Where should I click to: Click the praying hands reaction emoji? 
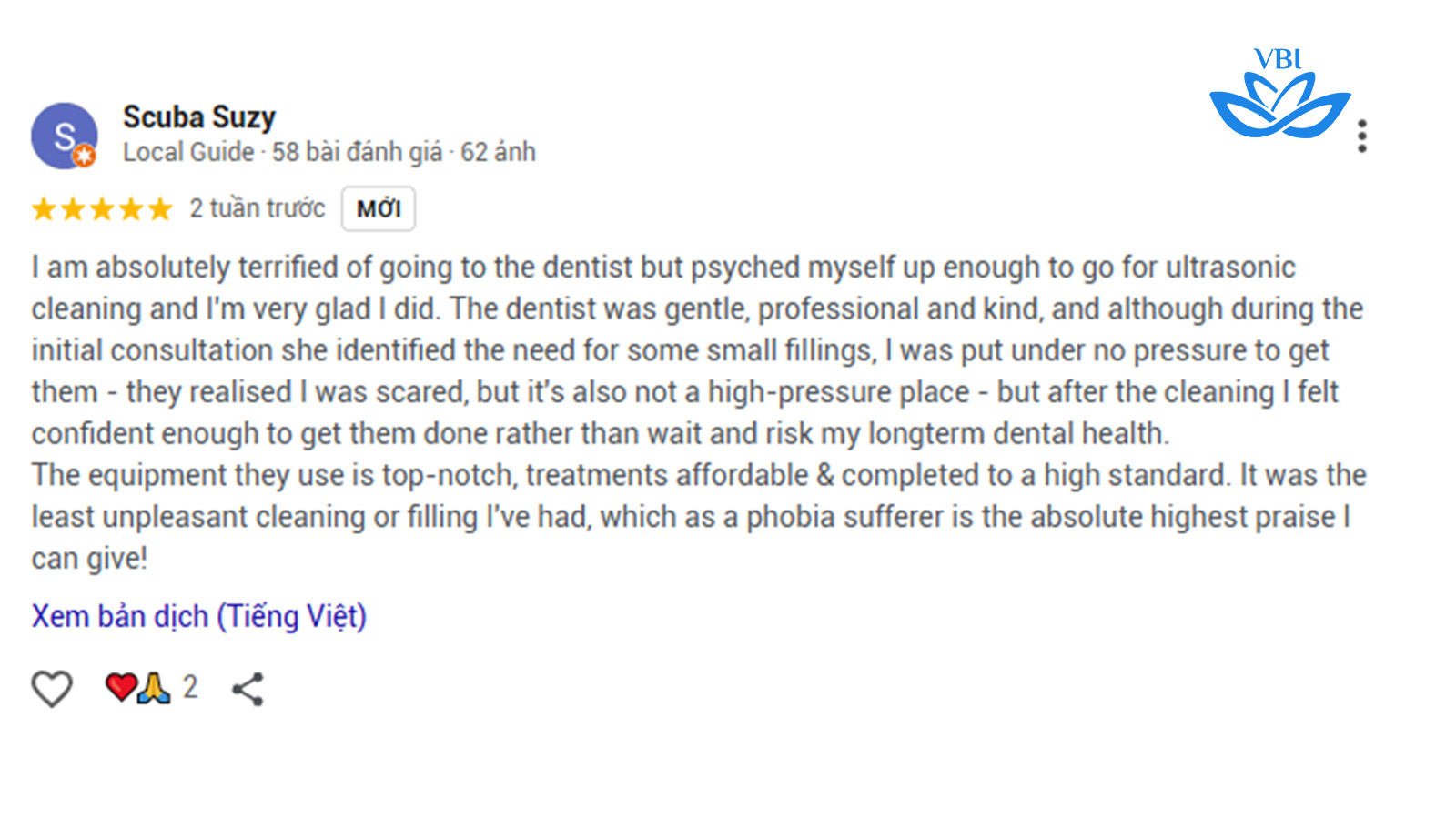[x=154, y=688]
